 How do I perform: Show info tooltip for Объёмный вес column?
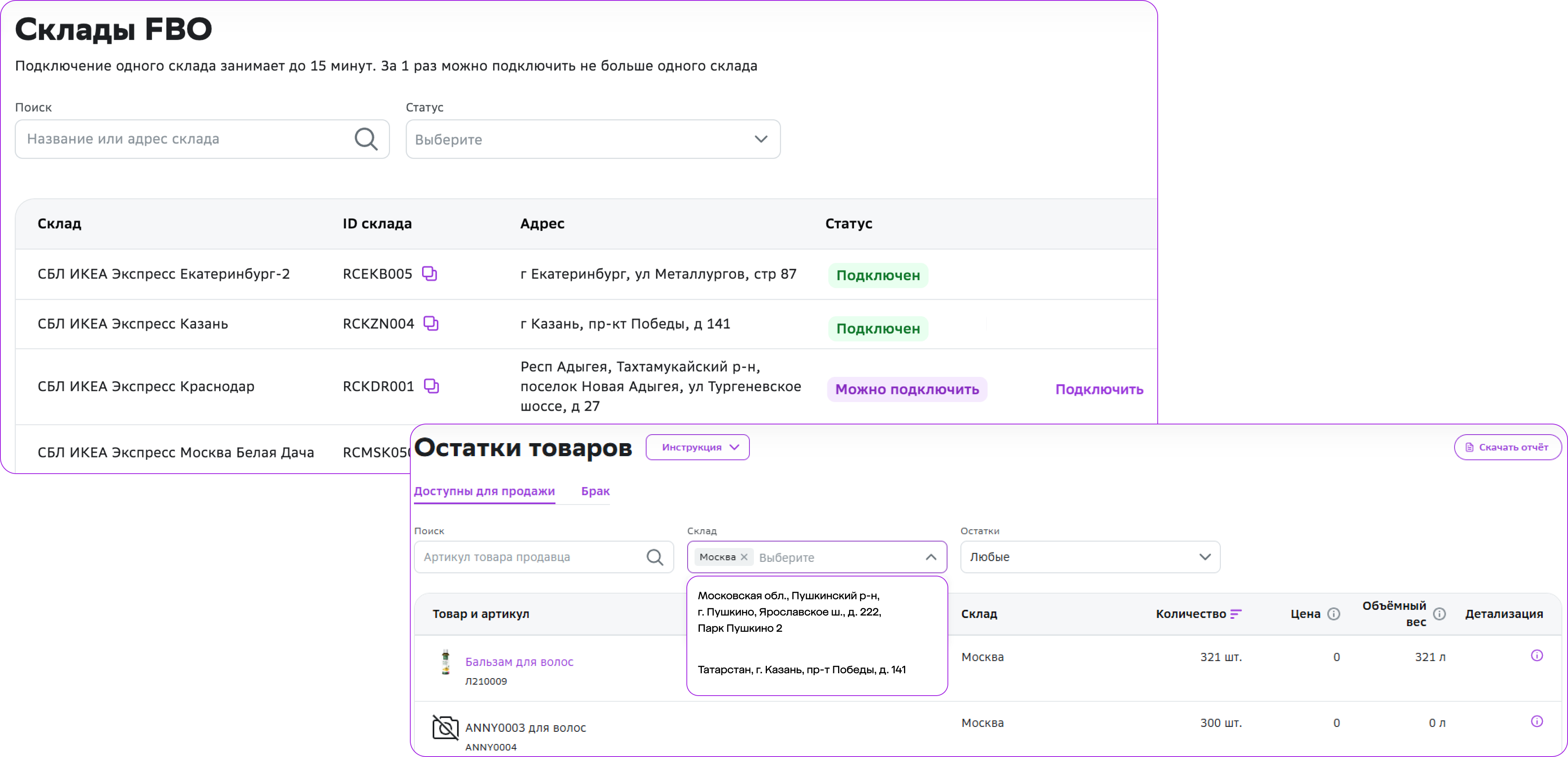point(1440,614)
